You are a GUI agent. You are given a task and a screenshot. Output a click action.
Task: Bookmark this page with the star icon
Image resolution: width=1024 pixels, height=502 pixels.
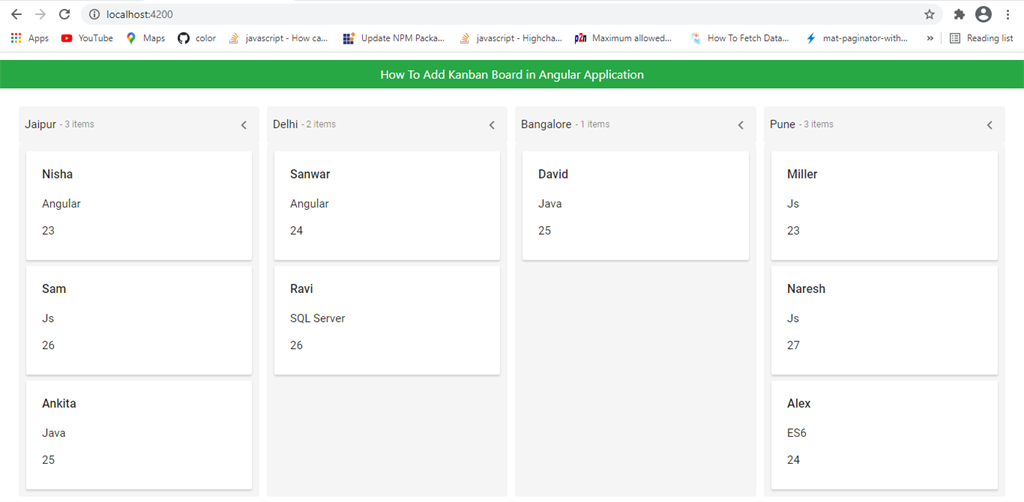(929, 15)
